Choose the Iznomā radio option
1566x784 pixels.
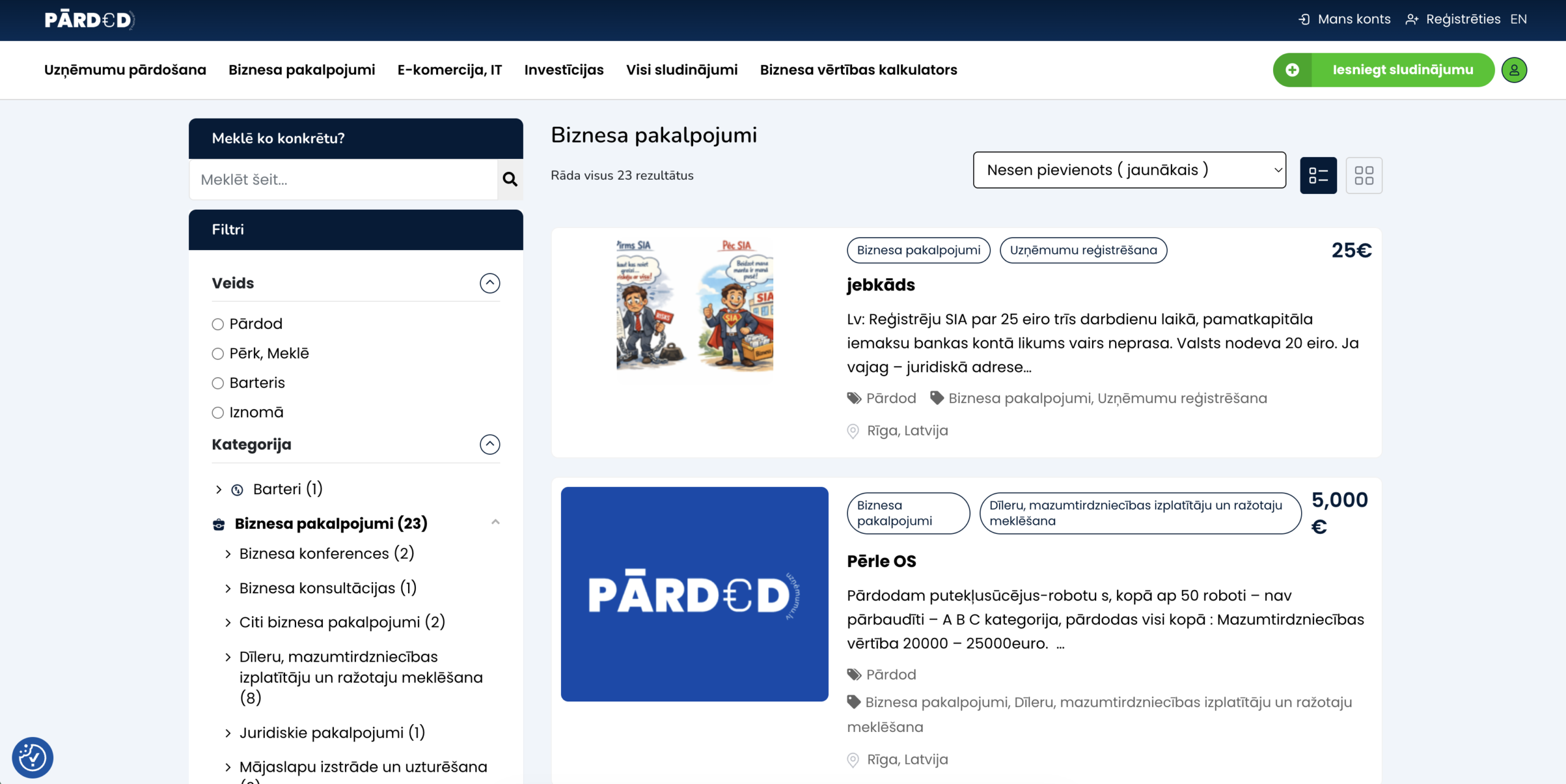coord(218,413)
